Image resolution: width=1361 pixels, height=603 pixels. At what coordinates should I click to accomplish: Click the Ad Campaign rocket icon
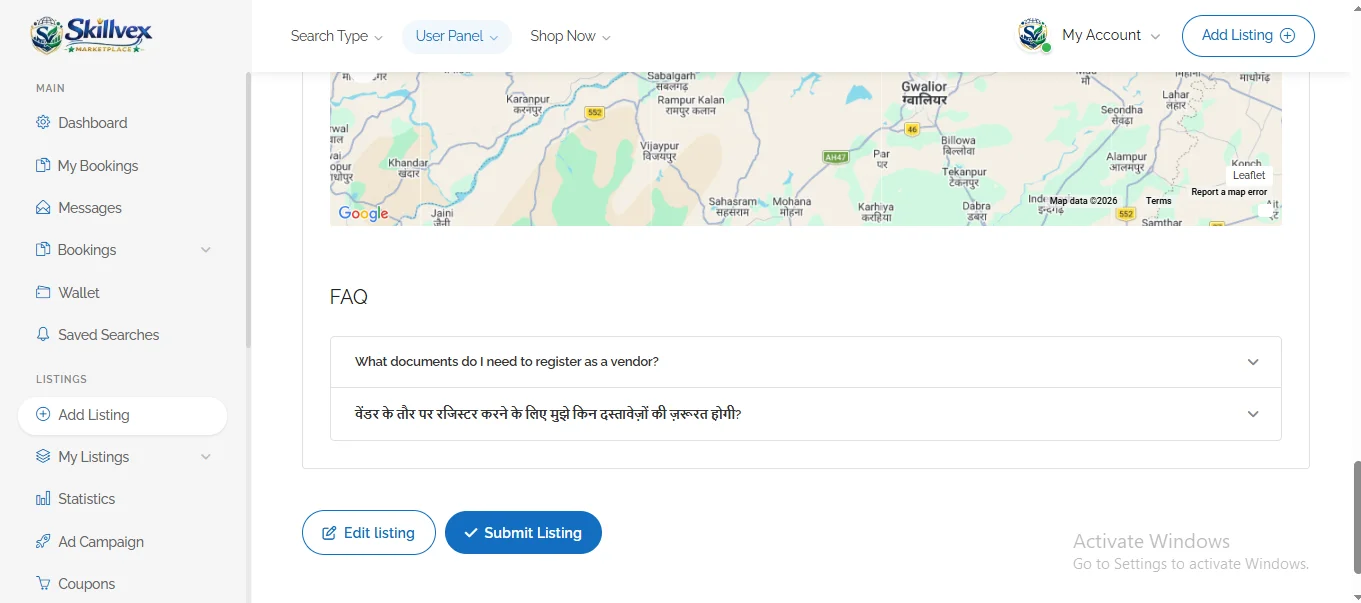[x=43, y=542]
